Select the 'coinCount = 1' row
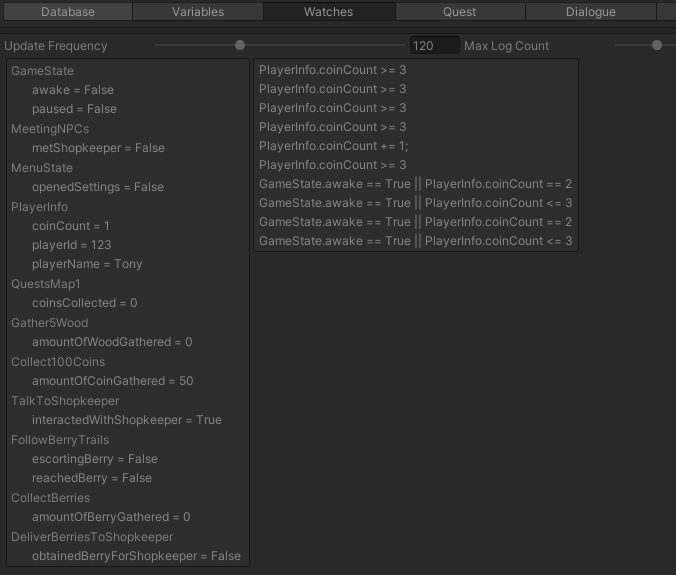The image size is (676, 575). (71, 226)
